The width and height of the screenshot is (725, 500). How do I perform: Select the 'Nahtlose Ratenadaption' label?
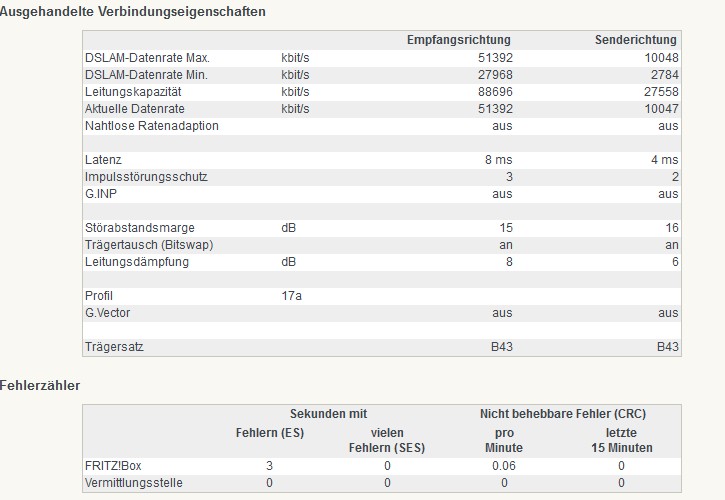tap(152, 126)
